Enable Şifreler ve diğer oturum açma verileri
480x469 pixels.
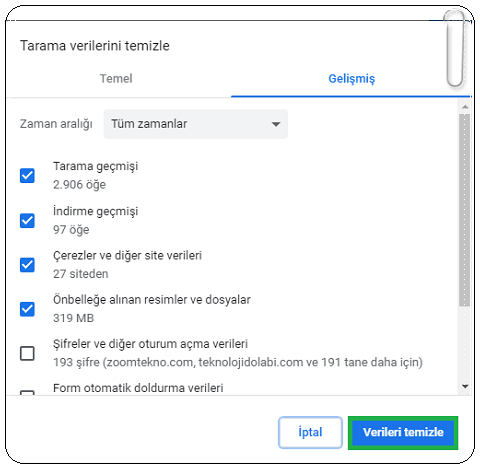(x=27, y=353)
